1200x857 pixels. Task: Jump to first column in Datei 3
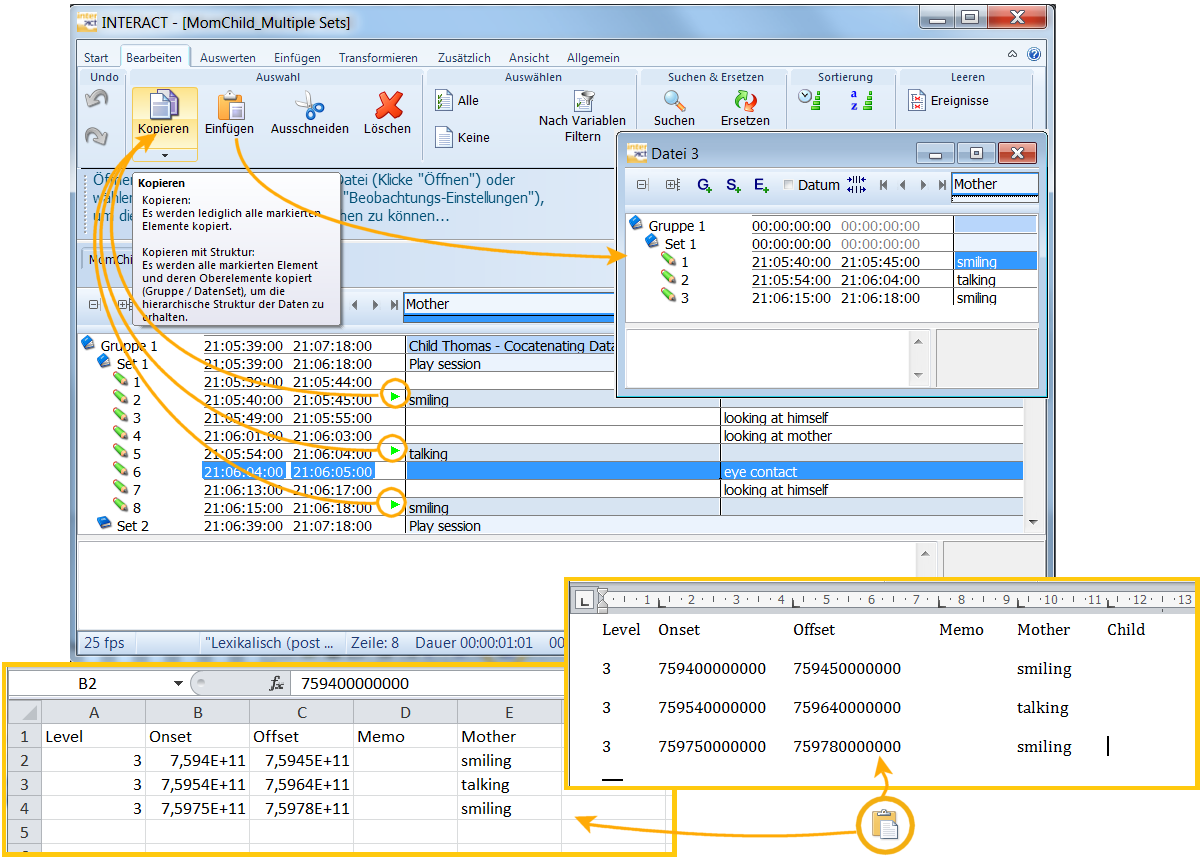pyautogui.click(x=883, y=185)
